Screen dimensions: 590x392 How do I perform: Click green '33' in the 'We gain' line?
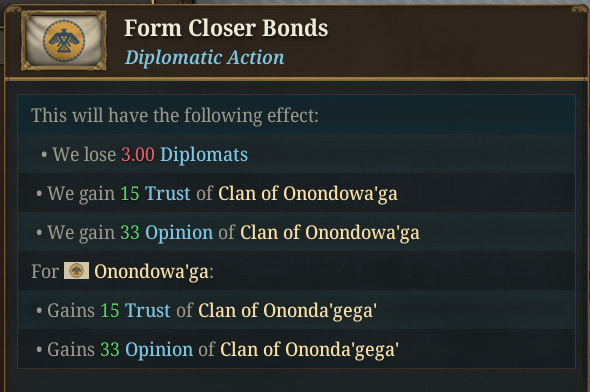[130, 232]
